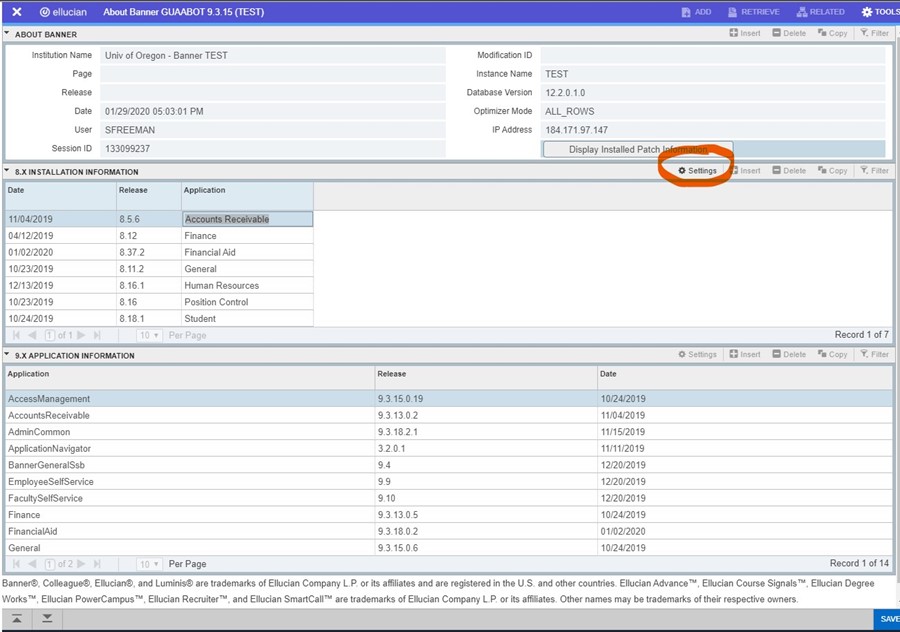Click the previous section arrow at bottom
900x632 pixels.
17,618
